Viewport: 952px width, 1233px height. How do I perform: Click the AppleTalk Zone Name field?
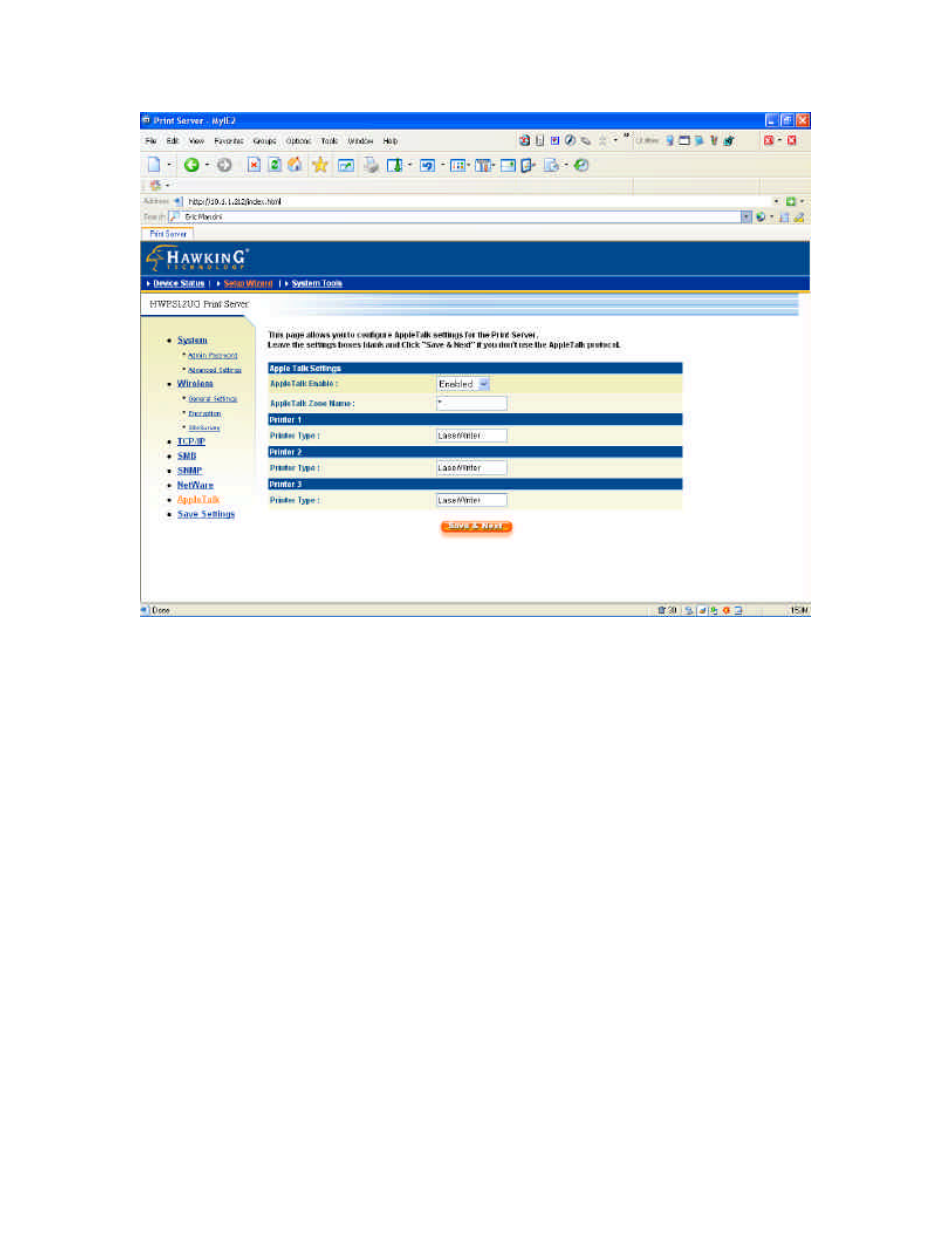pos(472,403)
